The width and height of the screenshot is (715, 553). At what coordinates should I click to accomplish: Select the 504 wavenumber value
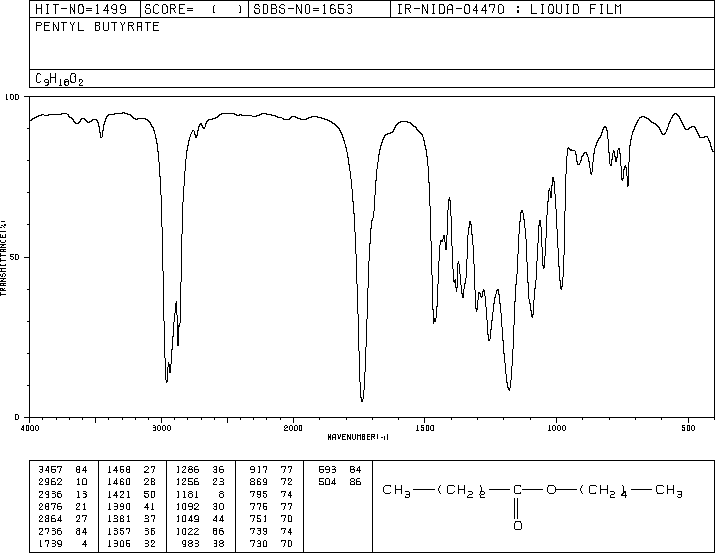pos(327,482)
